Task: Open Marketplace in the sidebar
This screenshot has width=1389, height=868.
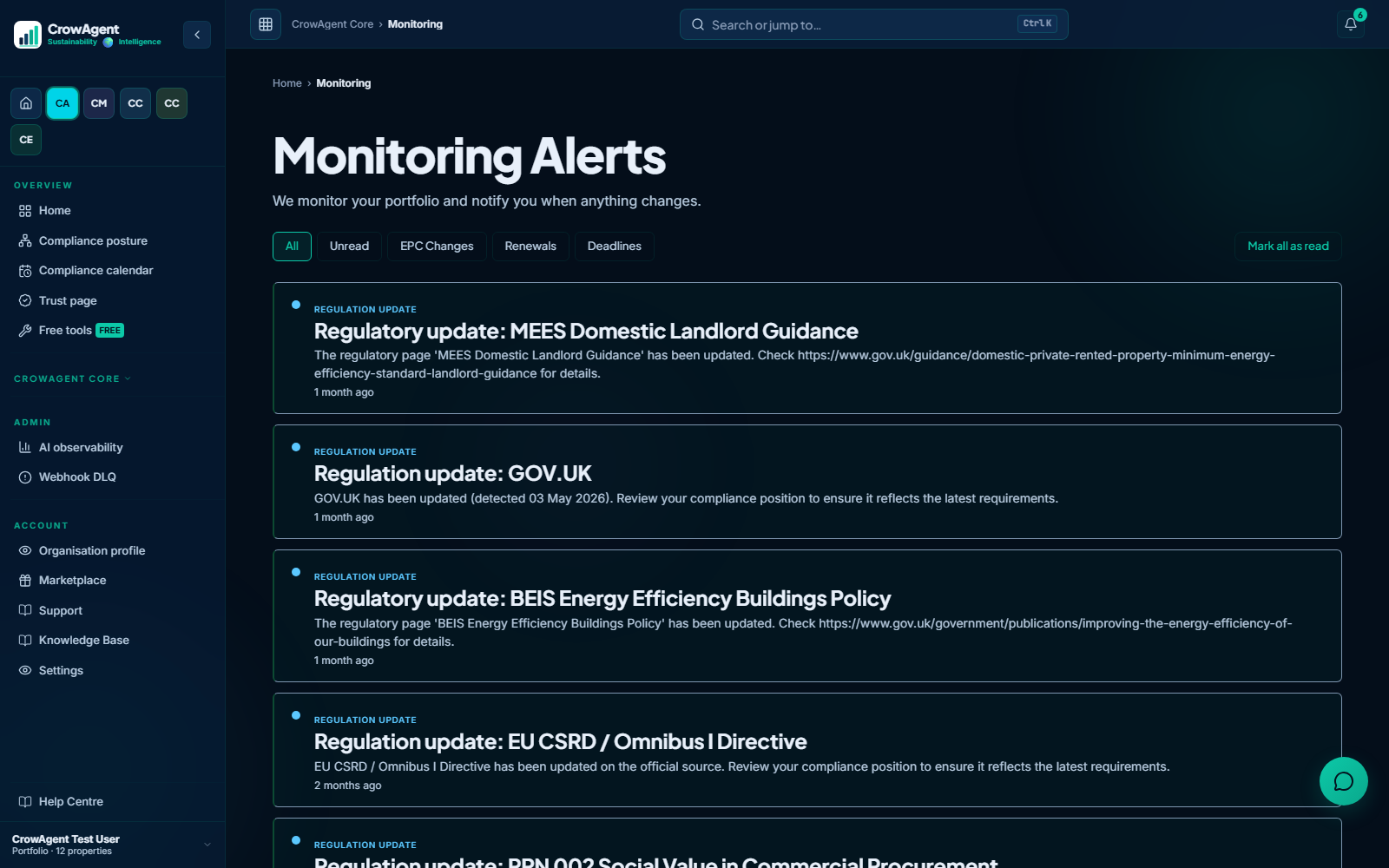Action: (113, 581)
